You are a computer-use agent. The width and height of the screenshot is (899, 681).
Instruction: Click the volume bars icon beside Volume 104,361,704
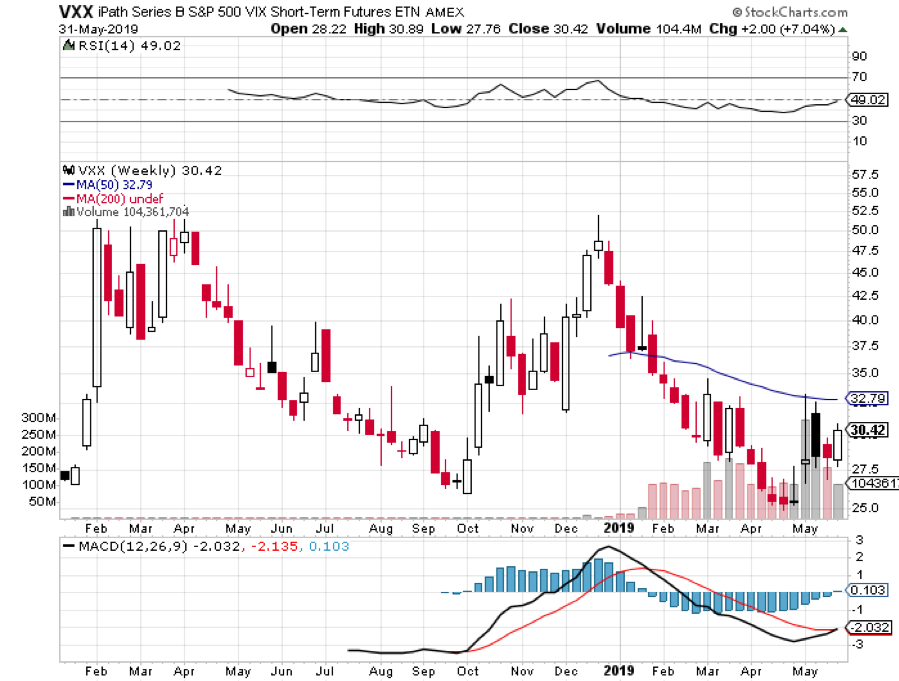pyautogui.click(x=68, y=212)
